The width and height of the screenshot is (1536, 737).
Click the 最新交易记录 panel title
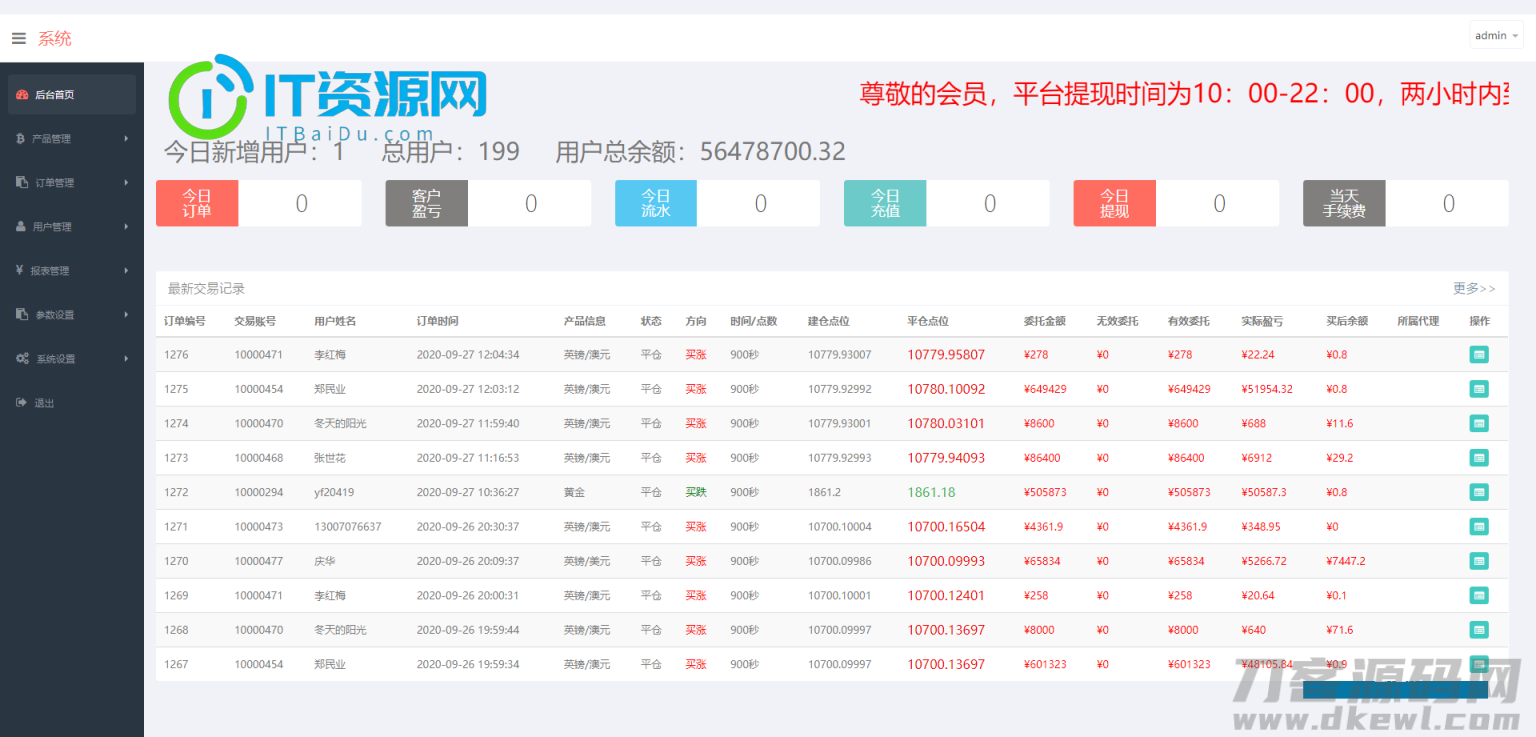pyautogui.click(x=206, y=289)
